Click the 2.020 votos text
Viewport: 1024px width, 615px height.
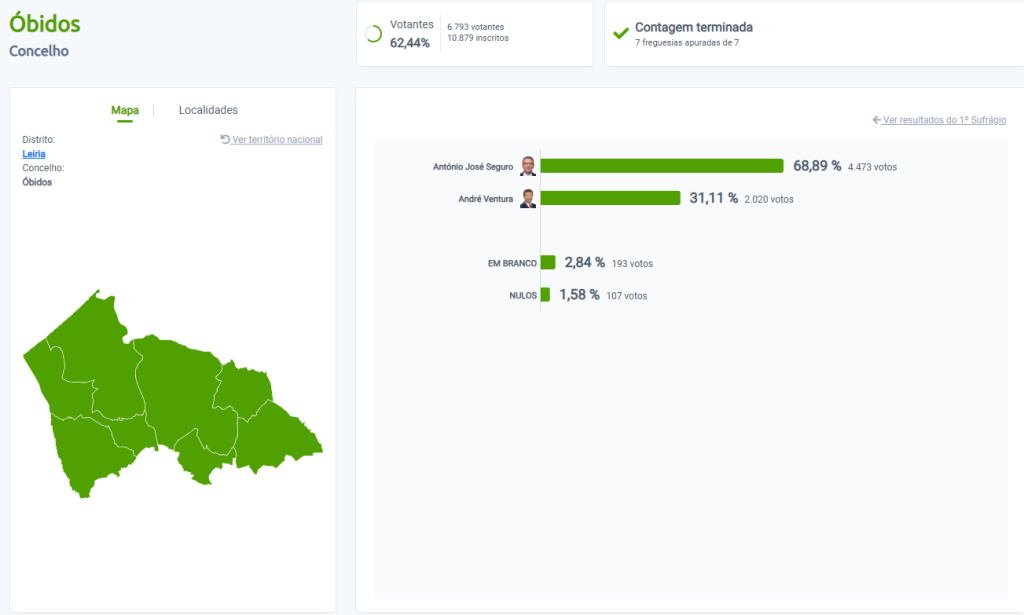pyautogui.click(x=769, y=199)
